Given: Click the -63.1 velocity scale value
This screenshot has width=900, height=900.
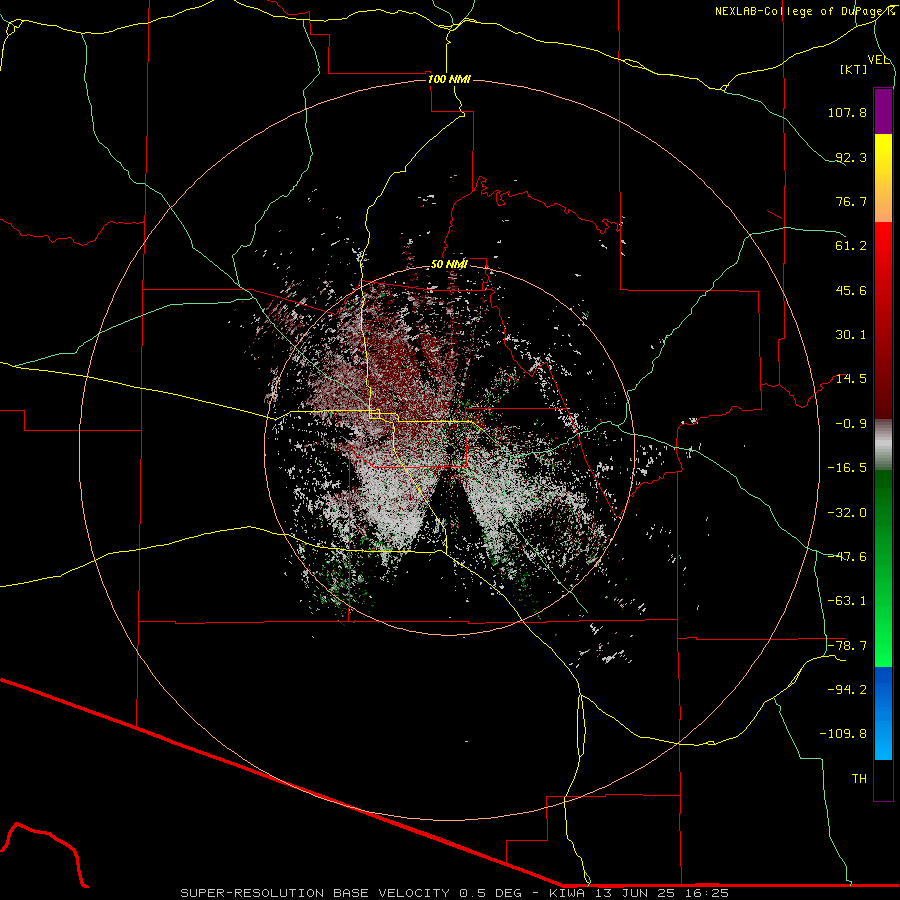Looking at the screenshot, I should [847, 601].
